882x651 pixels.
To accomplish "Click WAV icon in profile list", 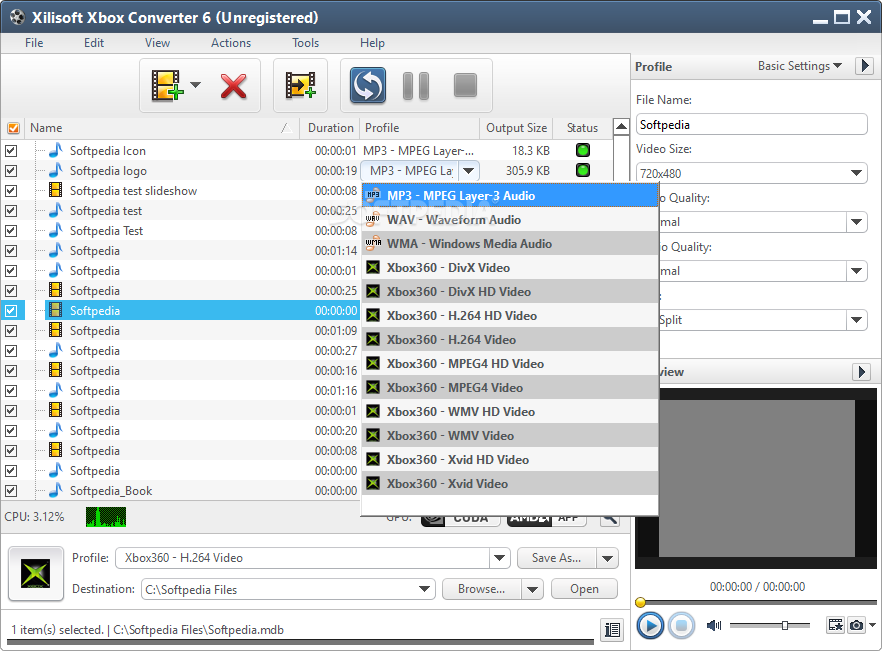I will point(372,219).
